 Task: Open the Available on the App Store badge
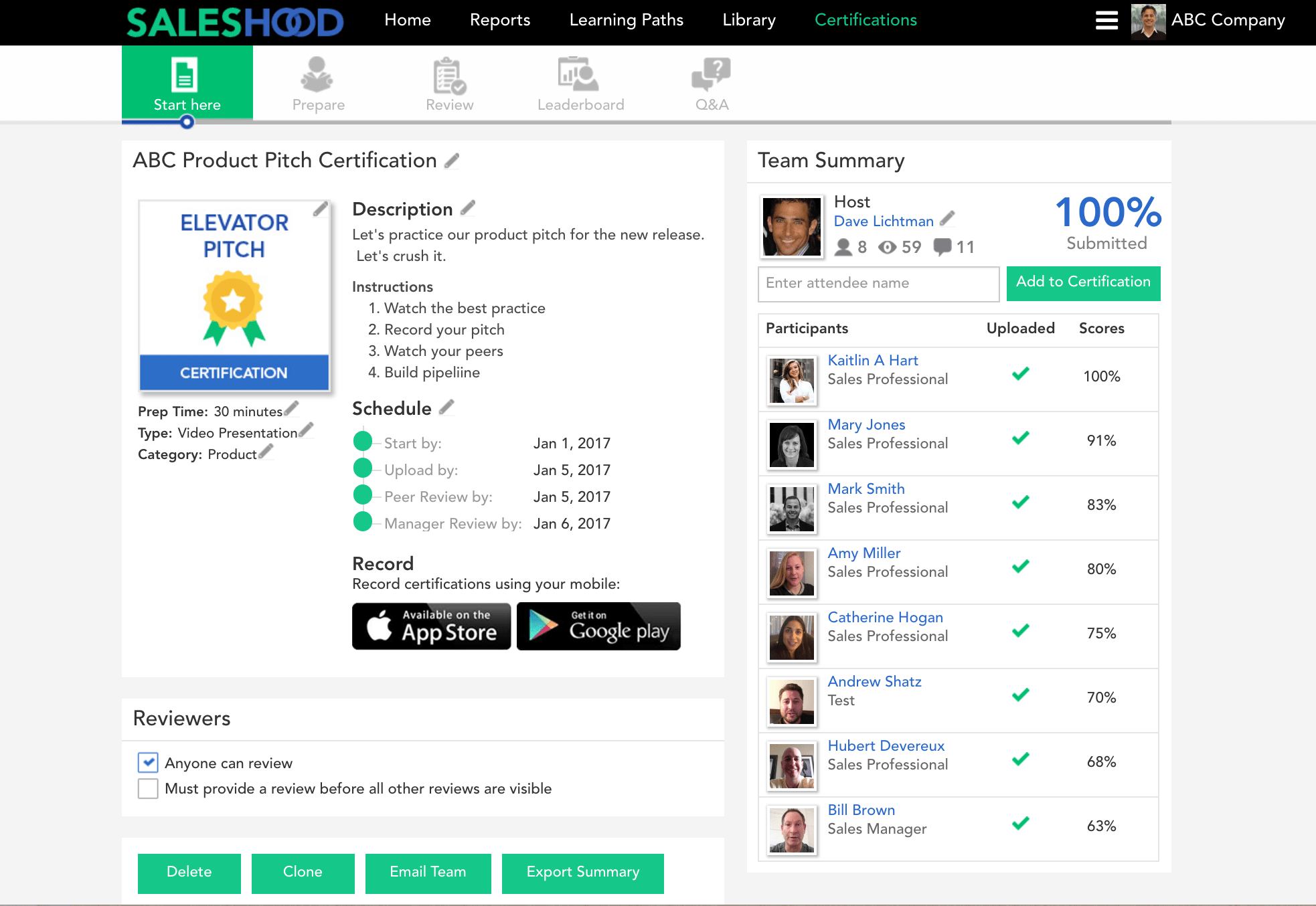click(x=431, y=626)
